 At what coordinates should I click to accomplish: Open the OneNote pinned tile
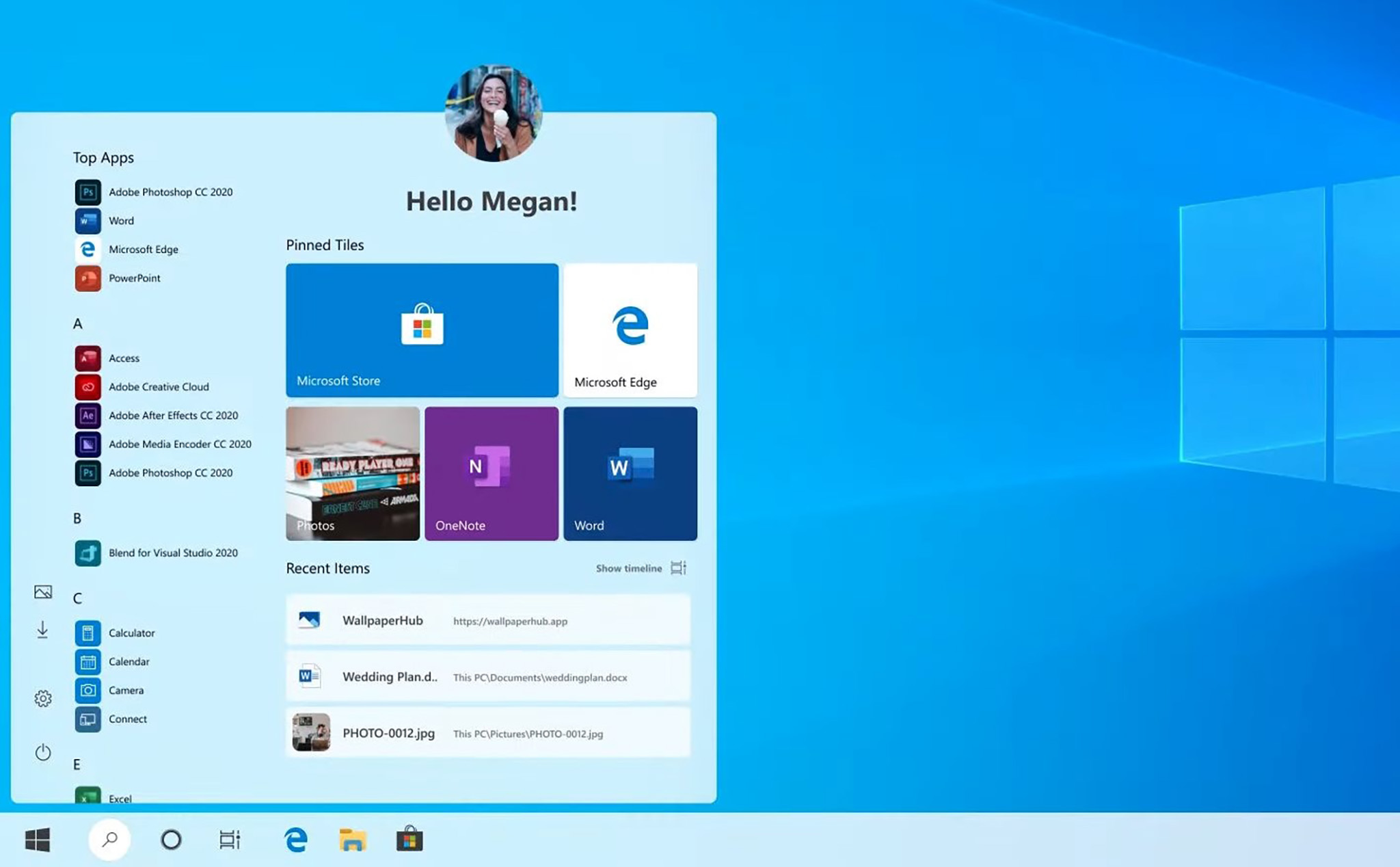click(492, 474)
